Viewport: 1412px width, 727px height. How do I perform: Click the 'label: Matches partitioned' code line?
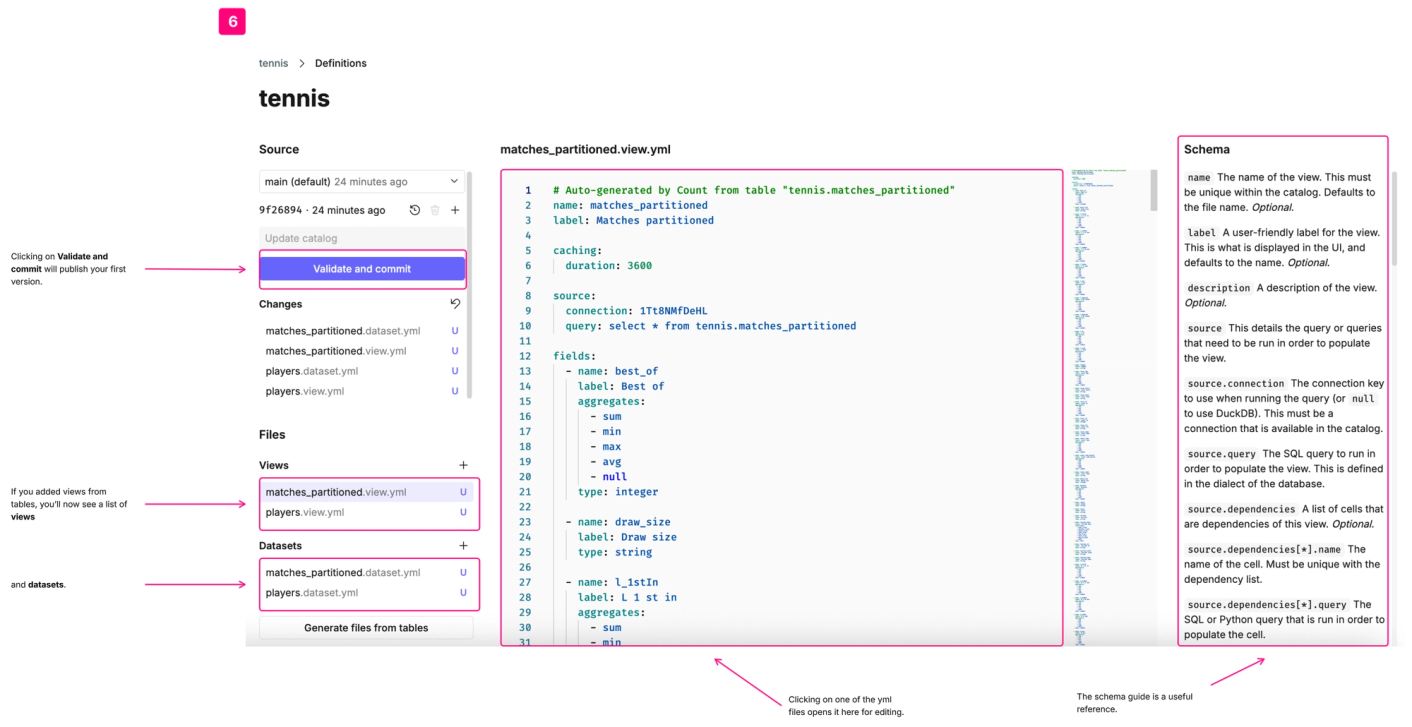(633, 220)
